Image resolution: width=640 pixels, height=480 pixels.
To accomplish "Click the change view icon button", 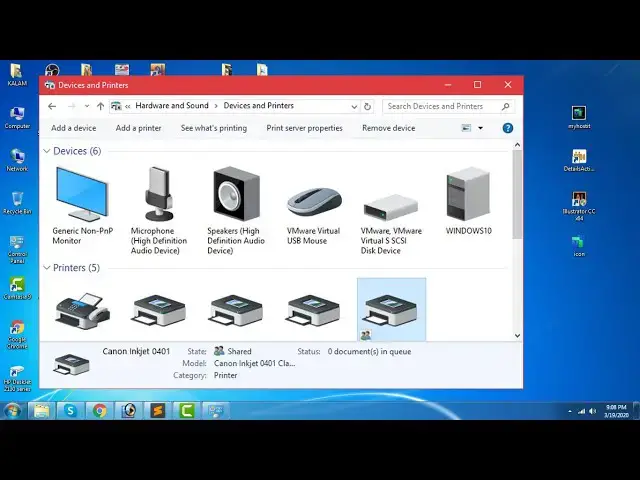I will pyautogui.click(x=466, y=128).
